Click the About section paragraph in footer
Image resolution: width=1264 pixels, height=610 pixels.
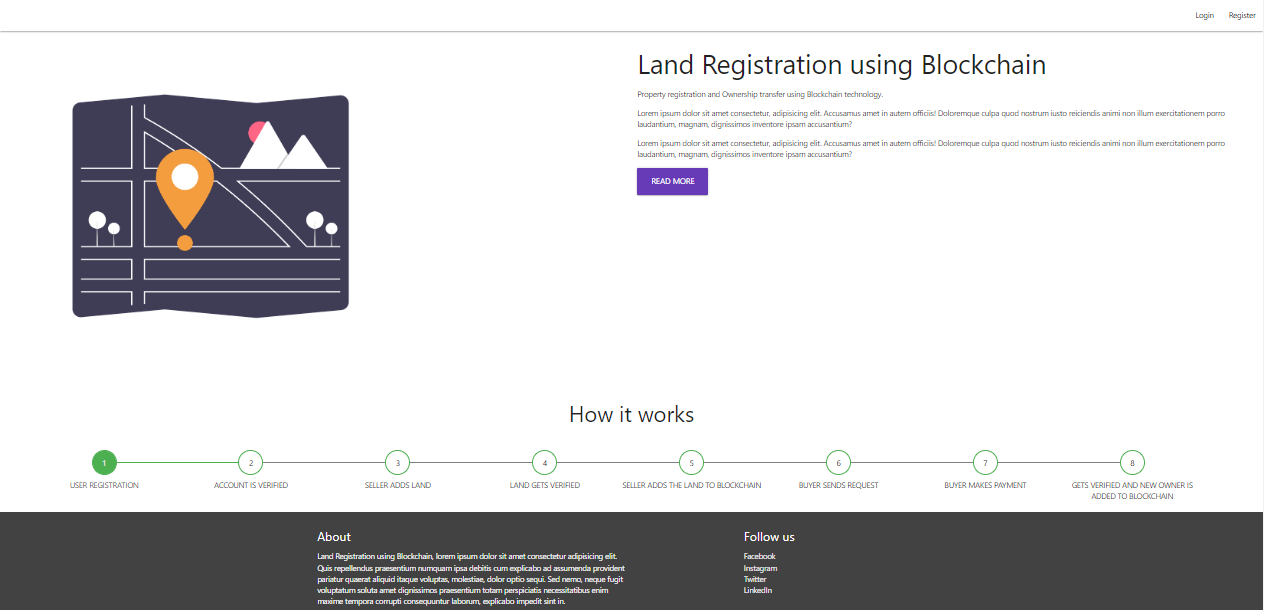[471, 579]
